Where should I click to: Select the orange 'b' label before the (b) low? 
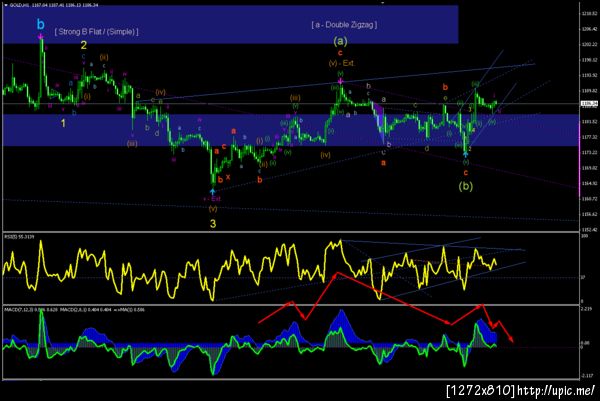tap(445, 87)
